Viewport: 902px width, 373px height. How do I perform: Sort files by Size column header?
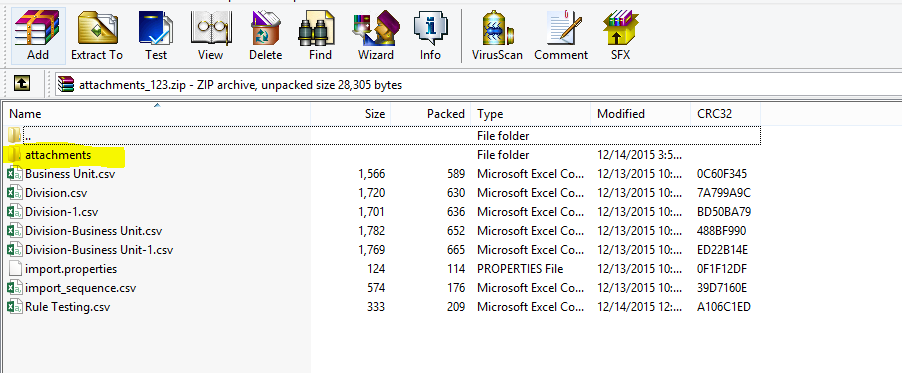tap(351, 113)
